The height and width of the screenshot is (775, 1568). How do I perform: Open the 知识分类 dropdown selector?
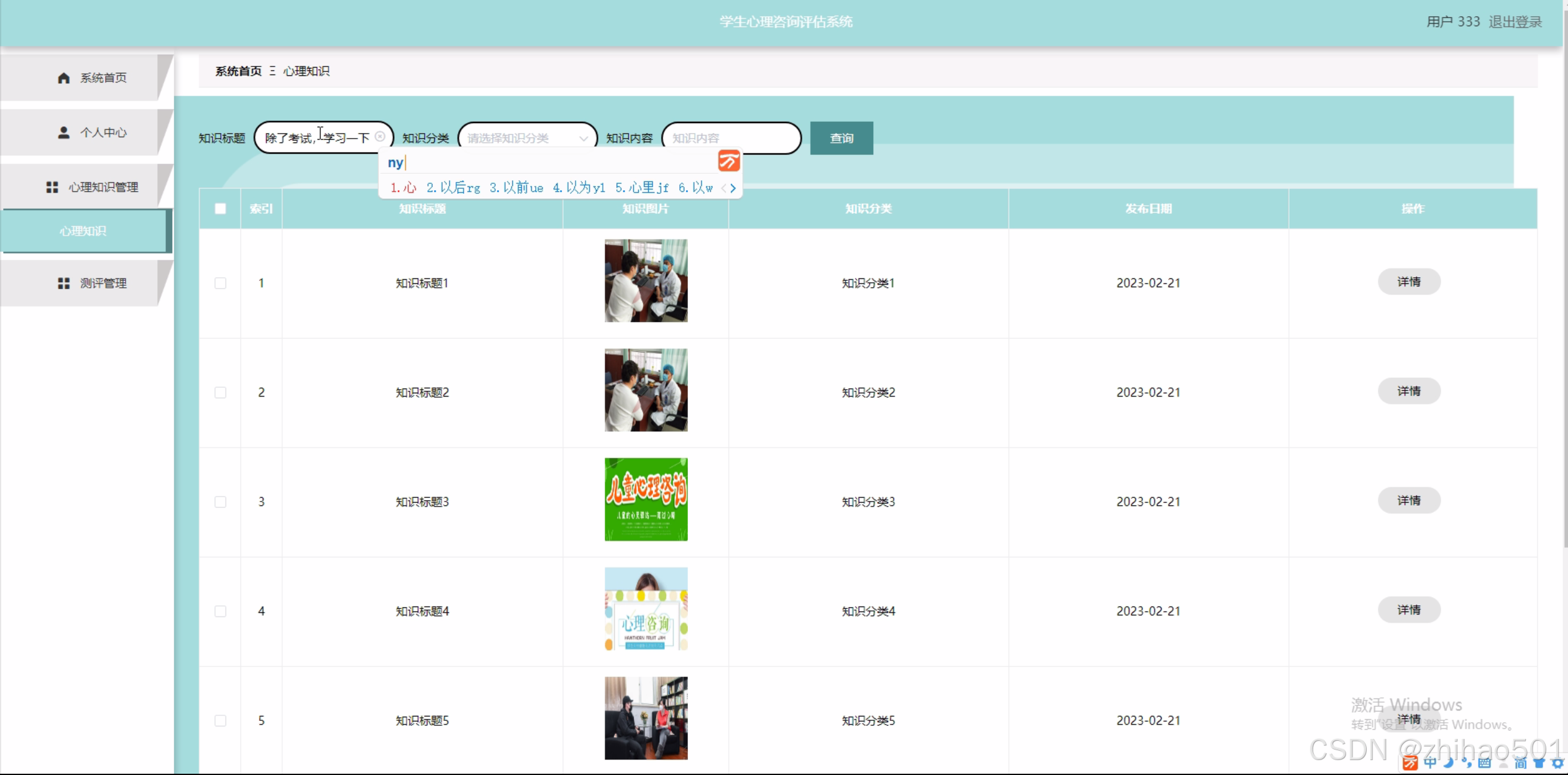[527, 138]
